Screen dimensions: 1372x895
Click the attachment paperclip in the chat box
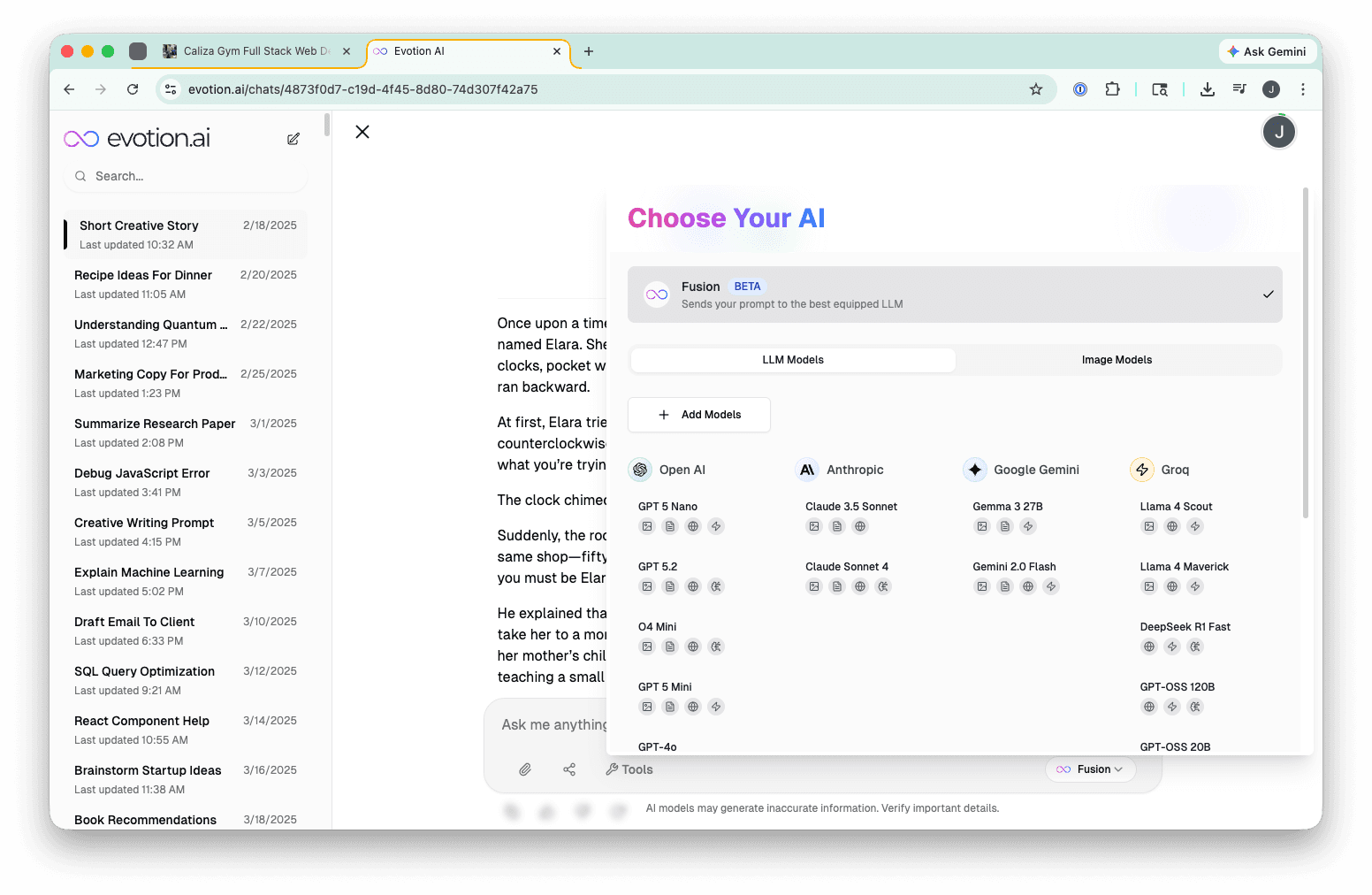(x=525, y=769)
